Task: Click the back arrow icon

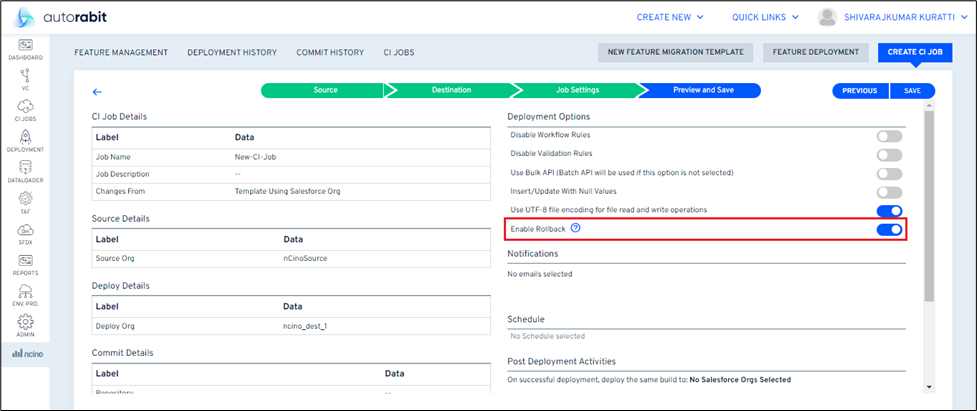Action: click(97, 91)
